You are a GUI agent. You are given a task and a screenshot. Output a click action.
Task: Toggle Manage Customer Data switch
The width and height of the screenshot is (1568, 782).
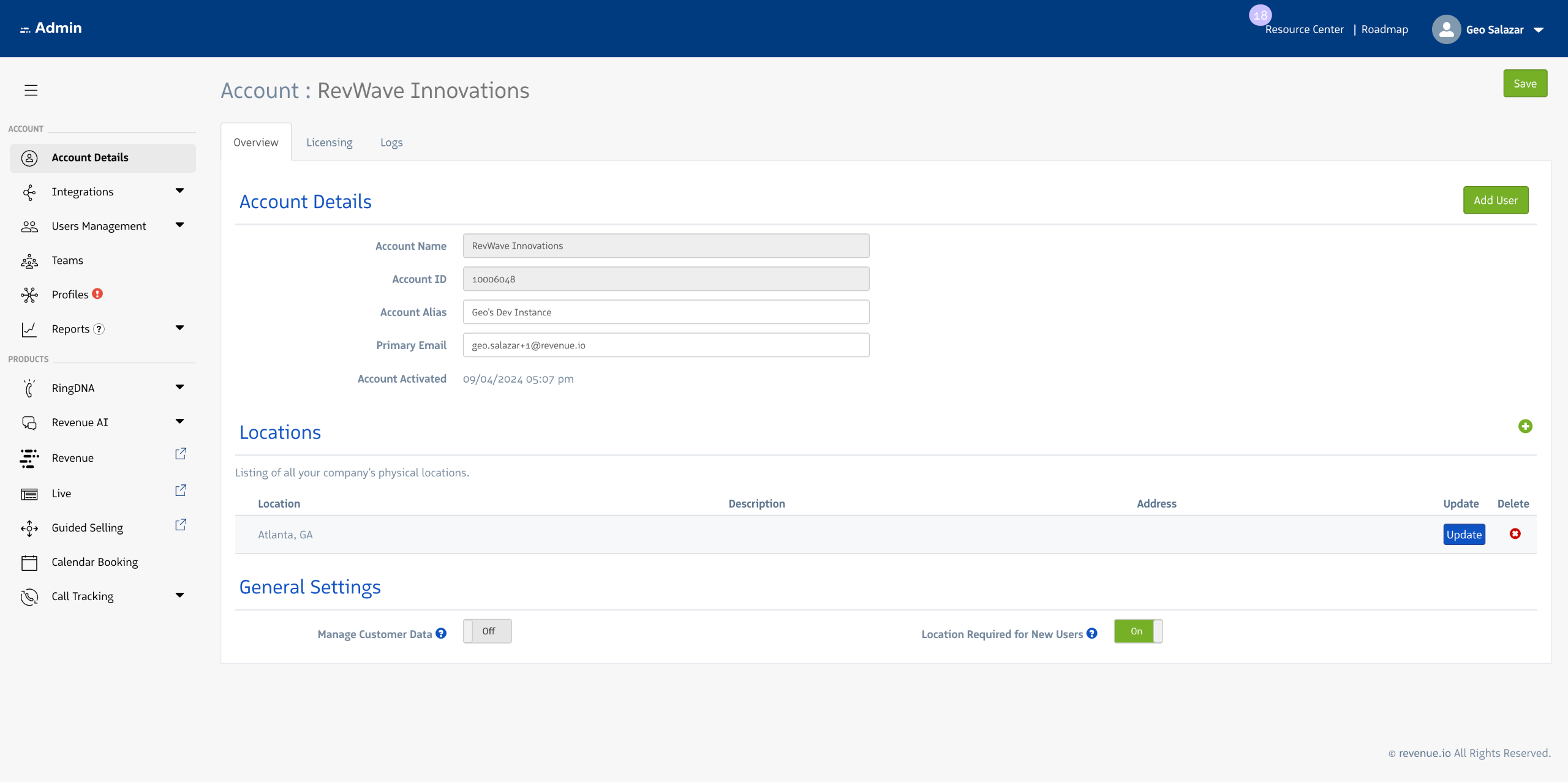point(487,631)
